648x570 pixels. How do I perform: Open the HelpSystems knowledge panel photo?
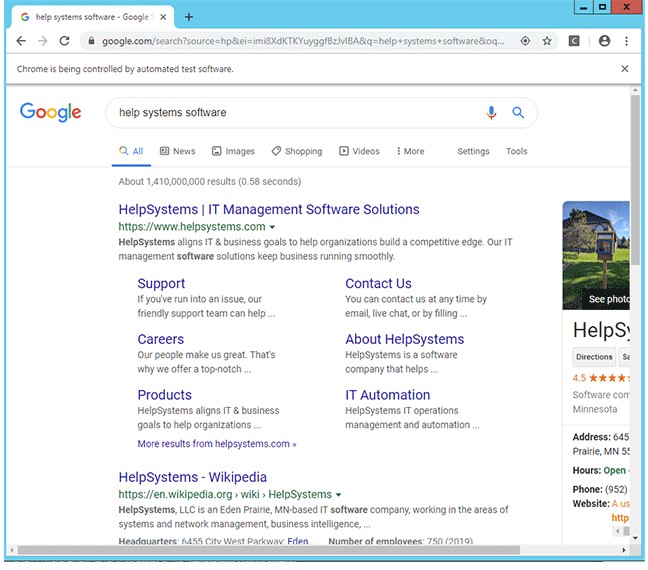[596, 255]
